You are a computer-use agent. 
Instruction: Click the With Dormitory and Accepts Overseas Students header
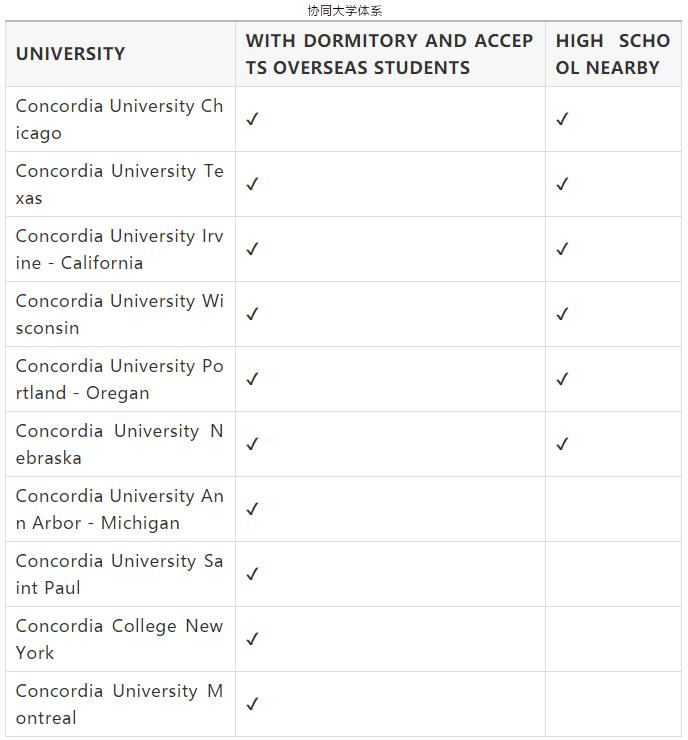click(x=389, y=54)
